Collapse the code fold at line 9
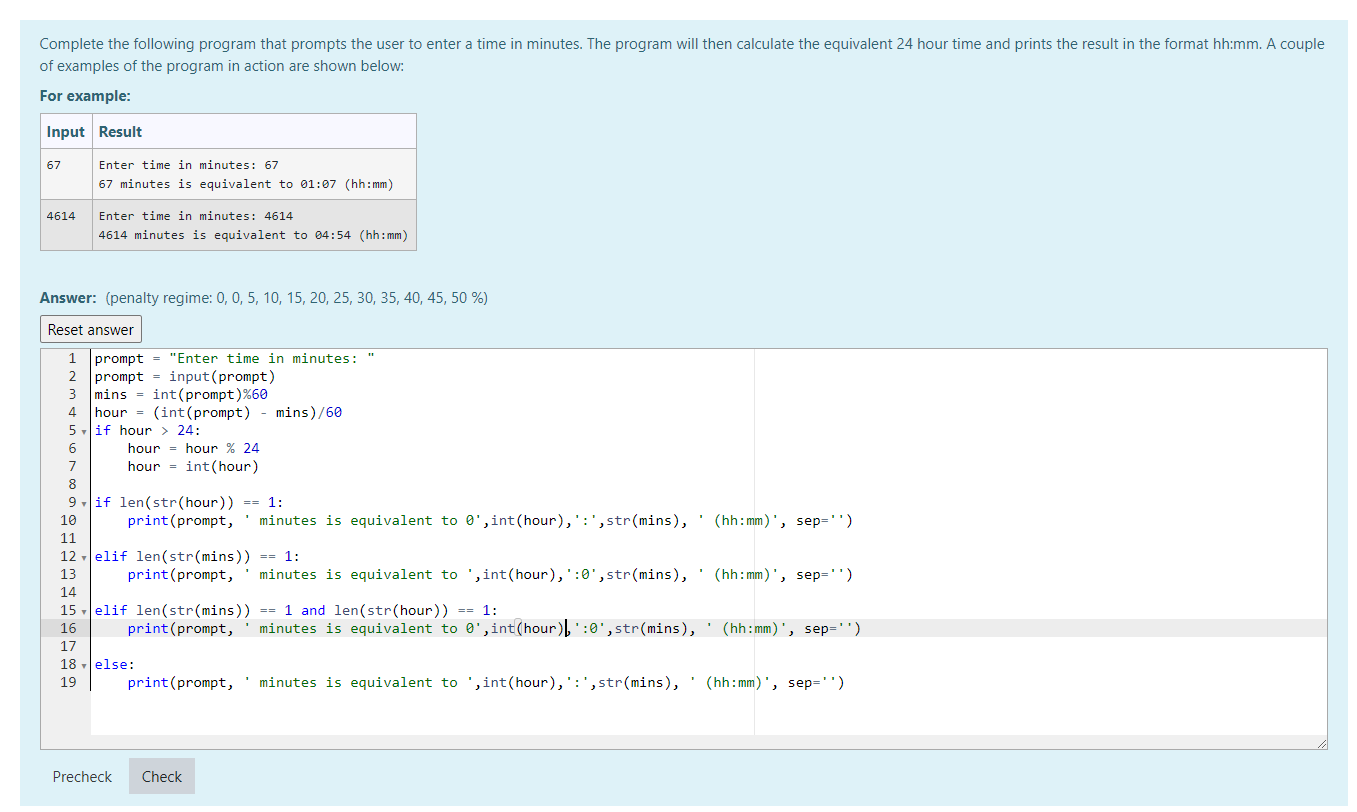 coord(85,503)
